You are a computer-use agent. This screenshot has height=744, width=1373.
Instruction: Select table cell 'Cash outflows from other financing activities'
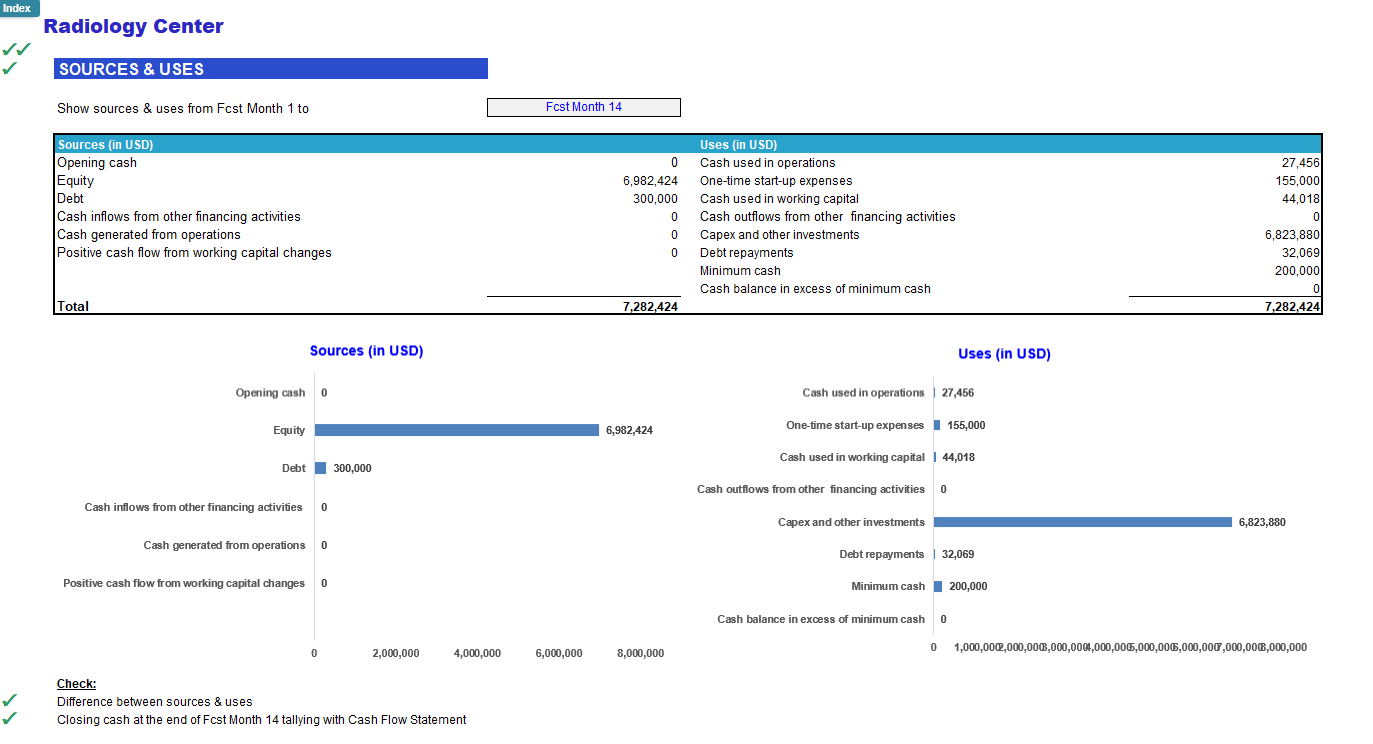click(828, 217)
